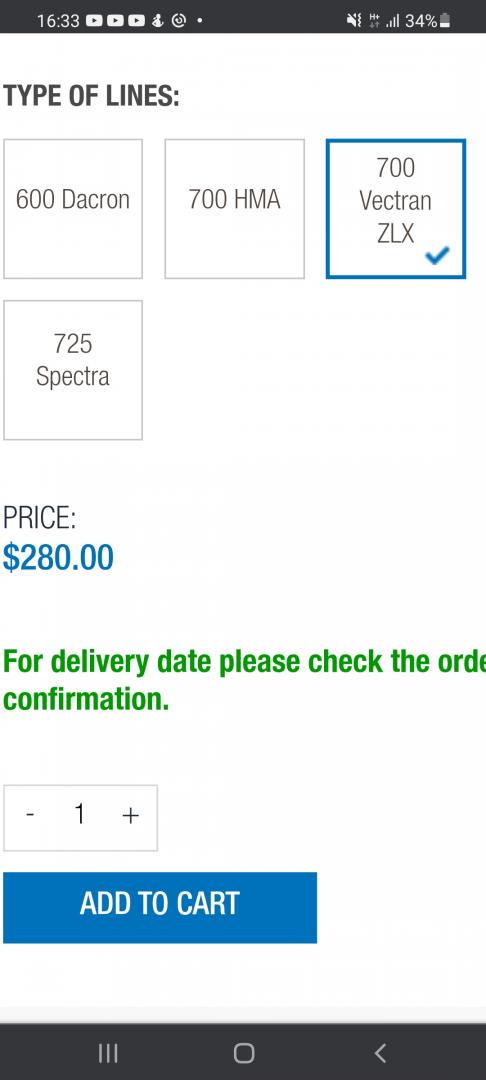Image resolution: width=486 pixels, height=1080 pixels.
Task: Add the item to cart
Action: (160, 907)
